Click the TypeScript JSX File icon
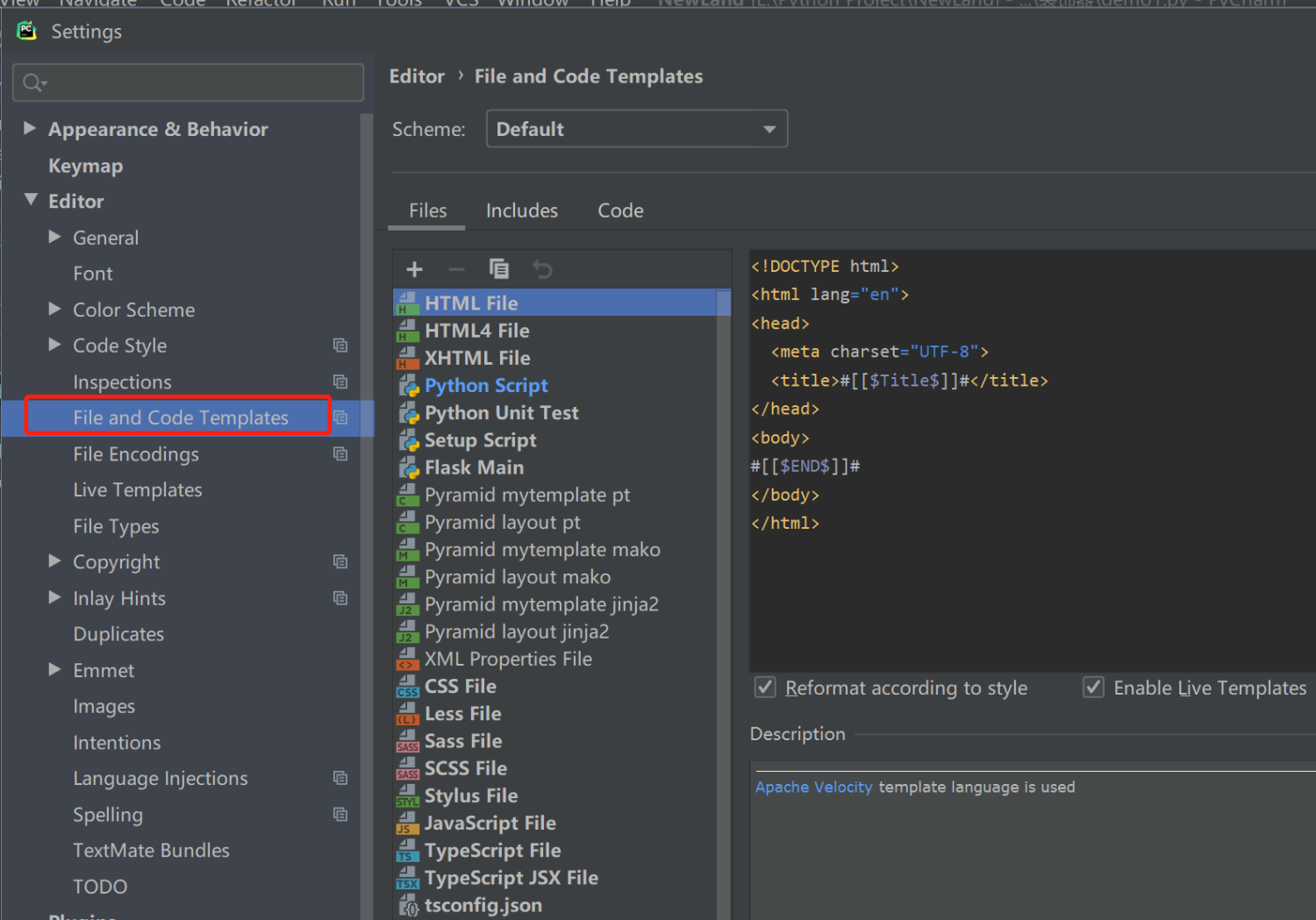The height and width of the screenshot is (920, 1316). click(x=408, y=878)
